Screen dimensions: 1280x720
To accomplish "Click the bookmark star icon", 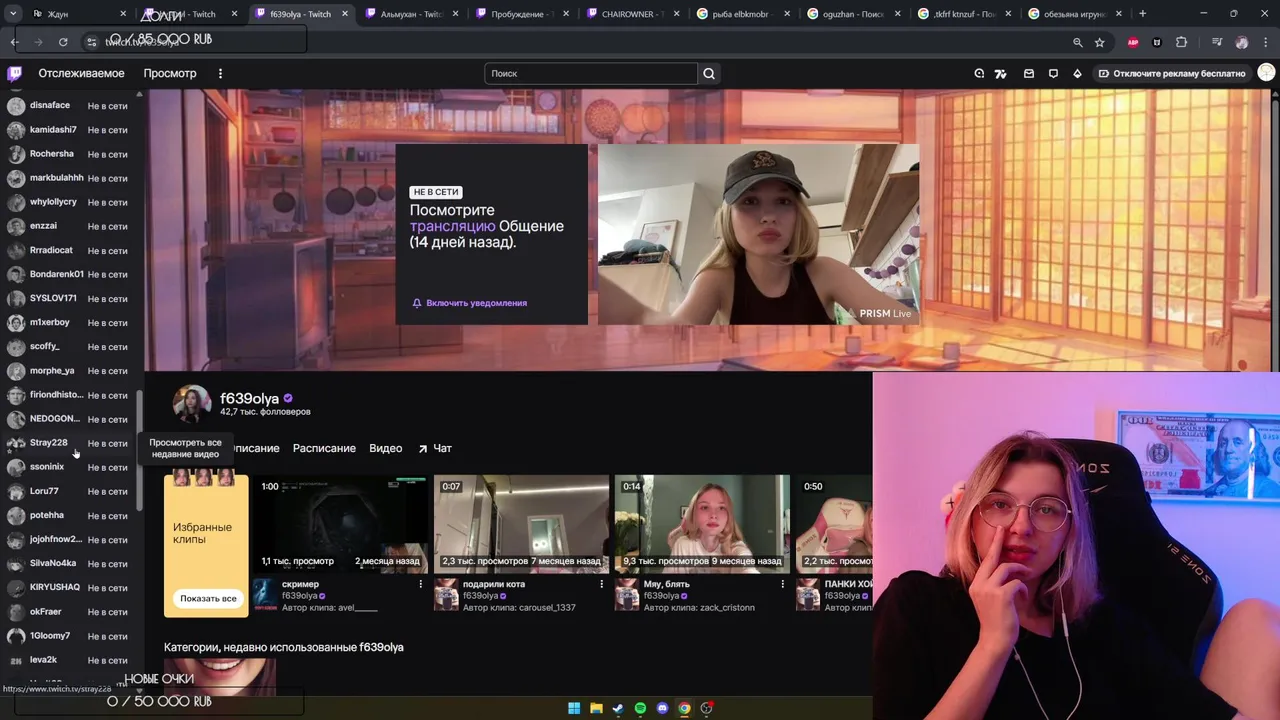I will point(1100,42).
